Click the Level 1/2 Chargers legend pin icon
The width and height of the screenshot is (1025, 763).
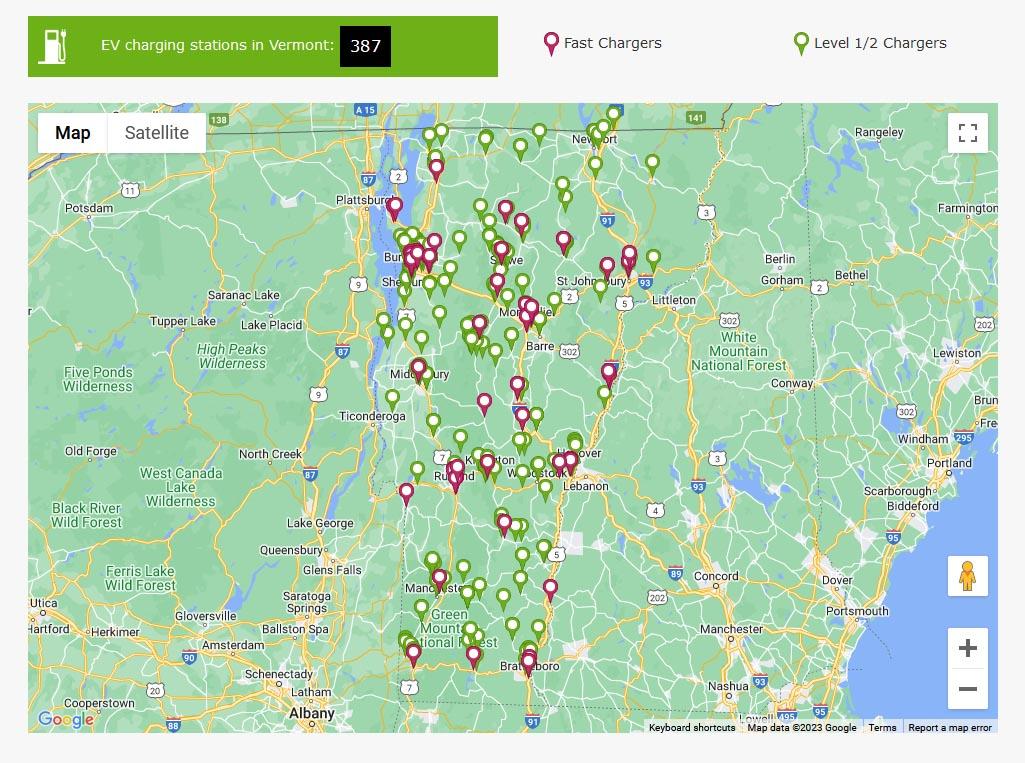point(801,43)
